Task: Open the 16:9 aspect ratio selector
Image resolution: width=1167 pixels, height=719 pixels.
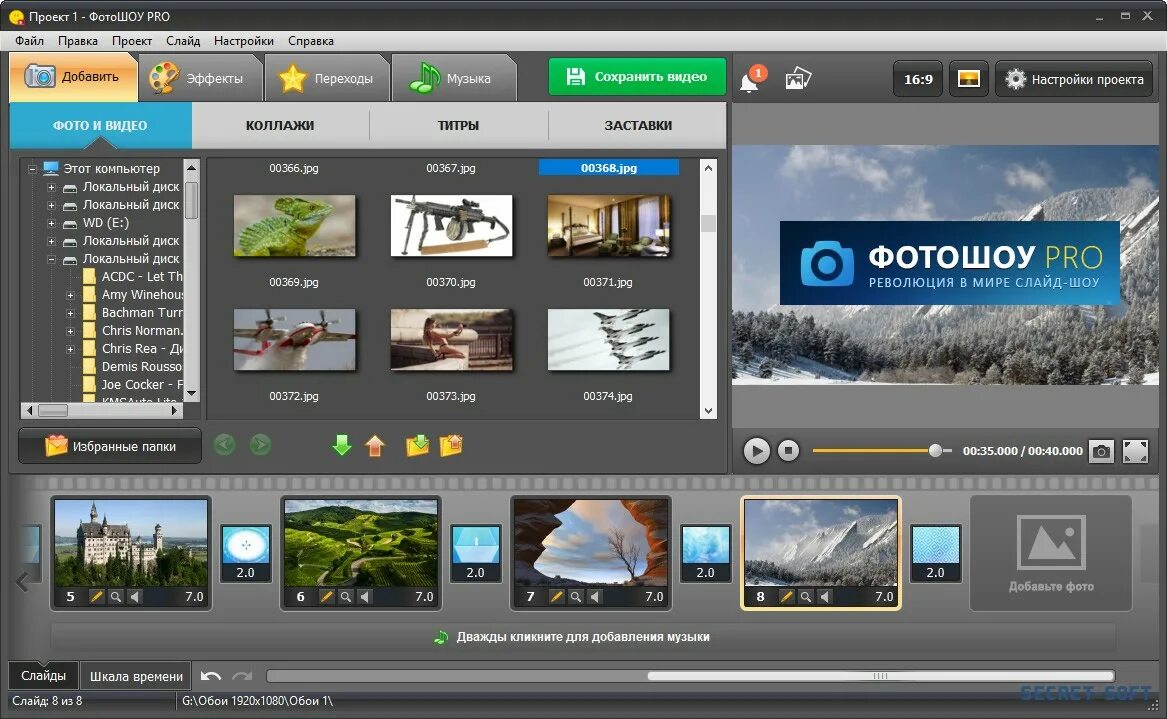Action: coord(918,79)
